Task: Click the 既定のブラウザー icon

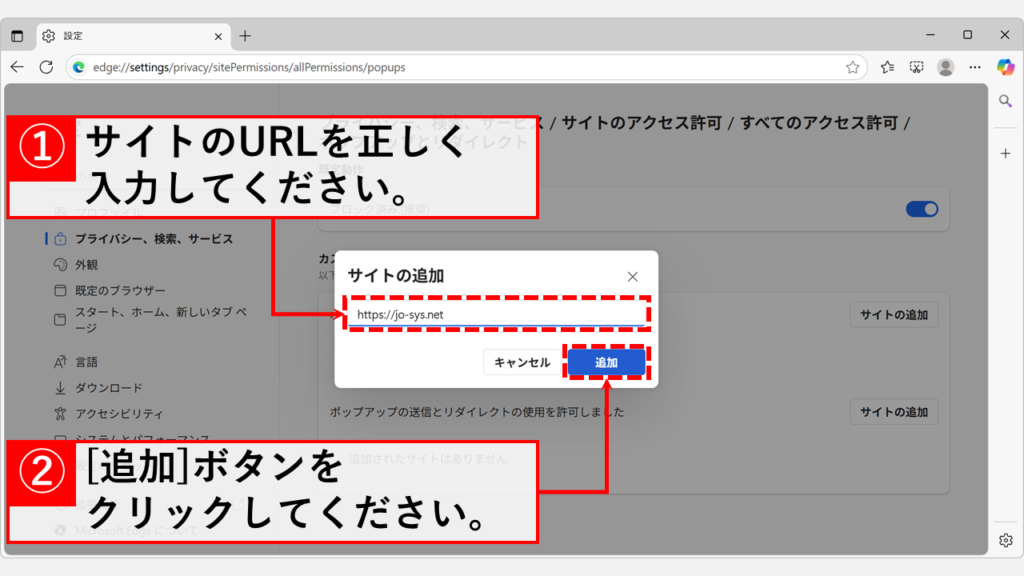Action: 60,291
